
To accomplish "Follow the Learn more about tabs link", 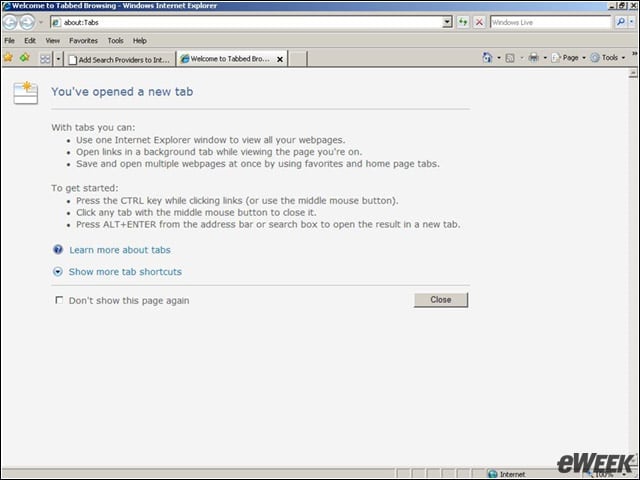I will click(120, 250).
